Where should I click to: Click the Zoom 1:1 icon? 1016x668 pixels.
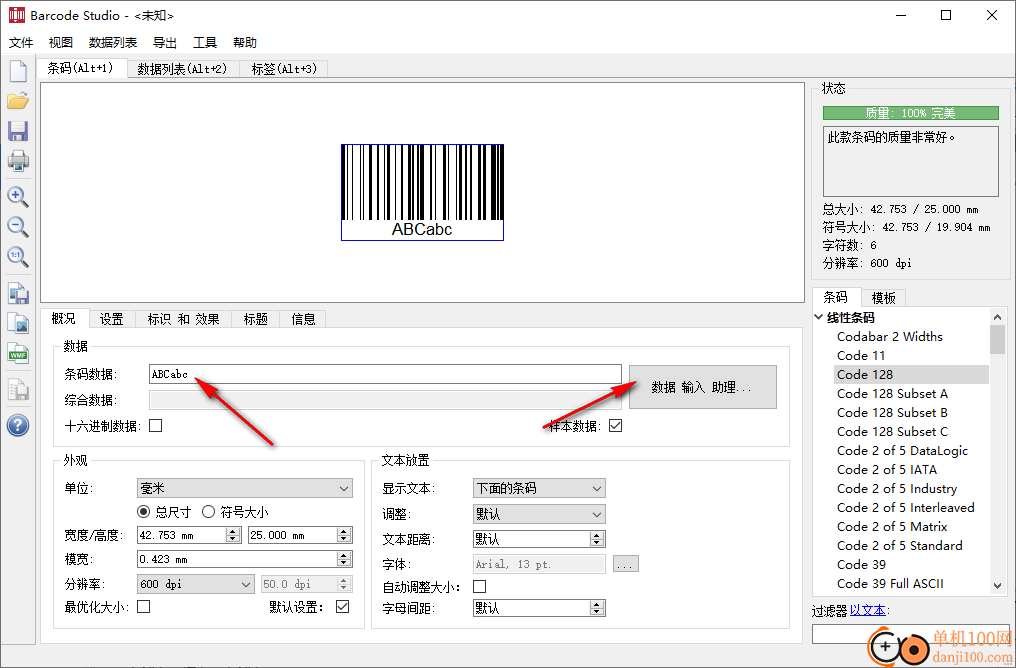tap(18, 257)
